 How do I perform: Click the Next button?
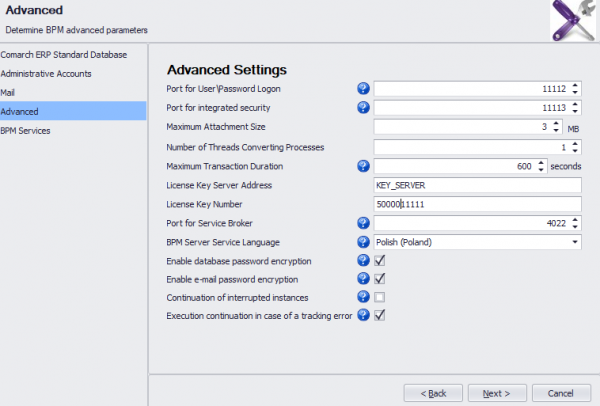coord(497,393)
